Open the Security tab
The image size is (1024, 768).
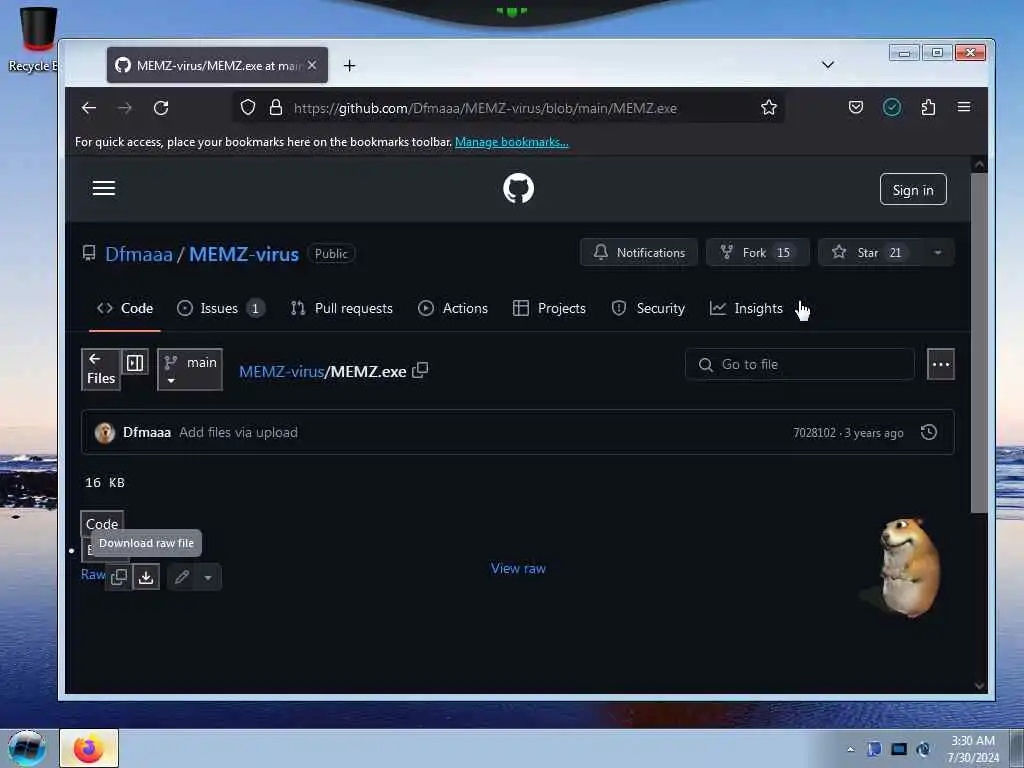pyautogui.click(x=648, y=308)
